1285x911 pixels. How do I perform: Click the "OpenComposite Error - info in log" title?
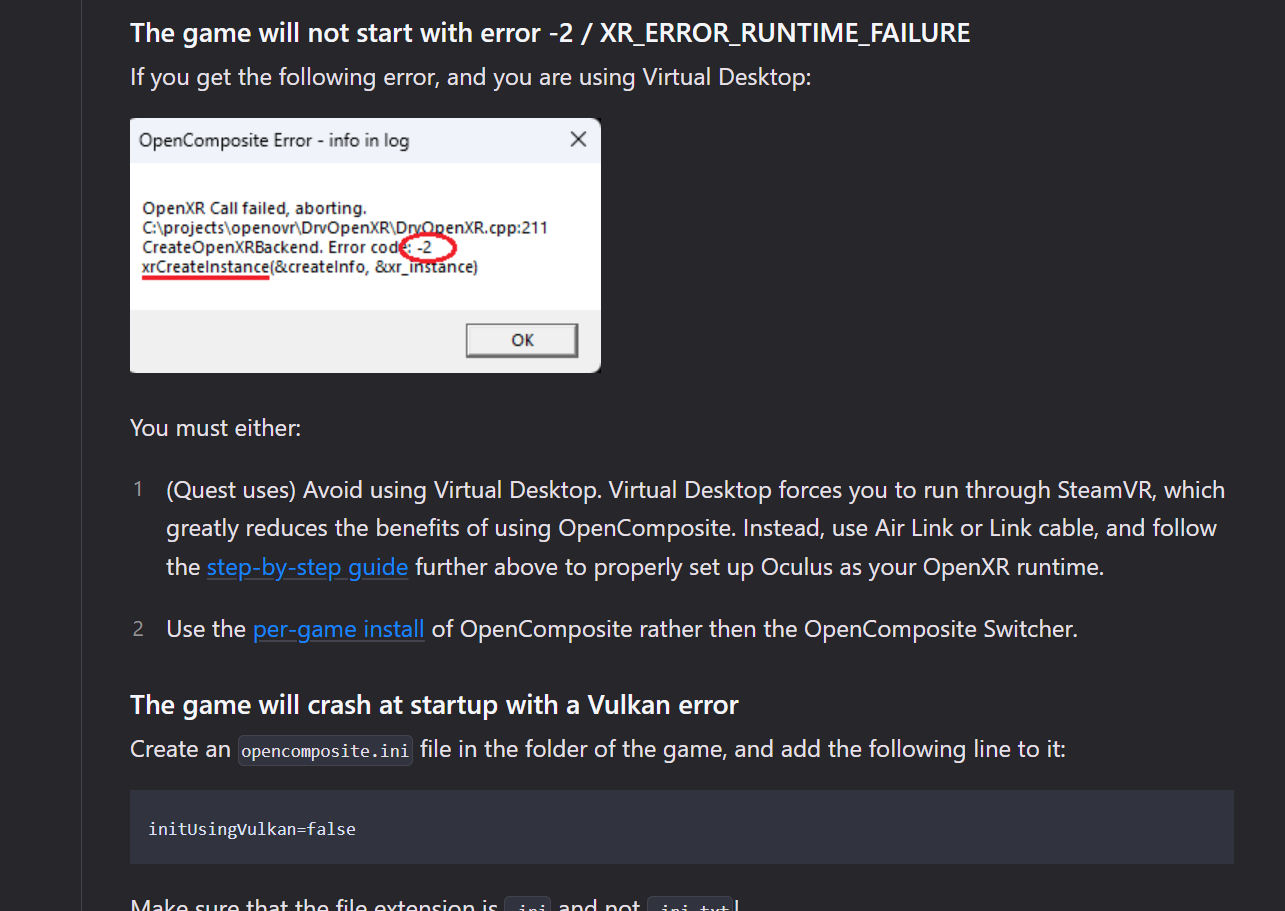[273, 141]
